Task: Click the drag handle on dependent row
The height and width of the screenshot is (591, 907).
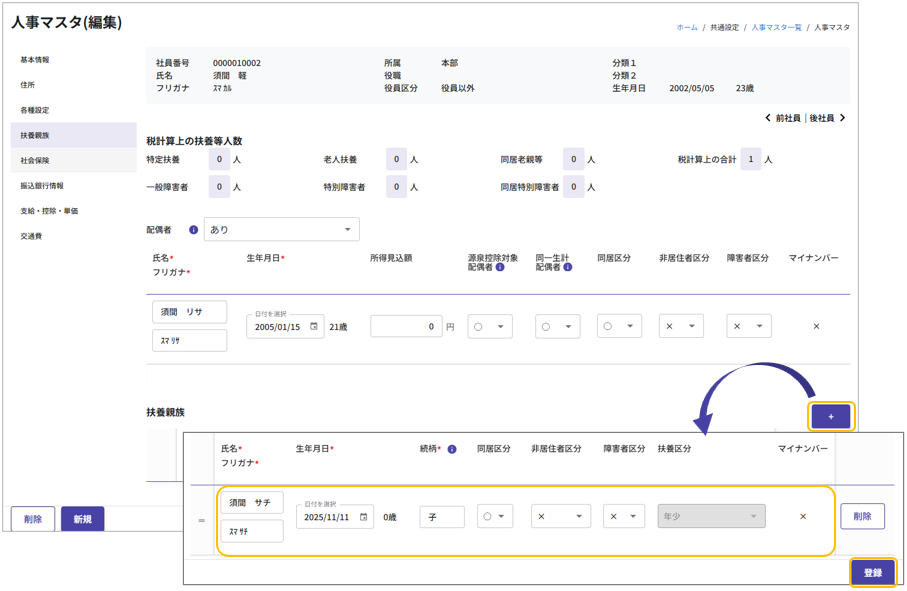Action: coord(201,520)
